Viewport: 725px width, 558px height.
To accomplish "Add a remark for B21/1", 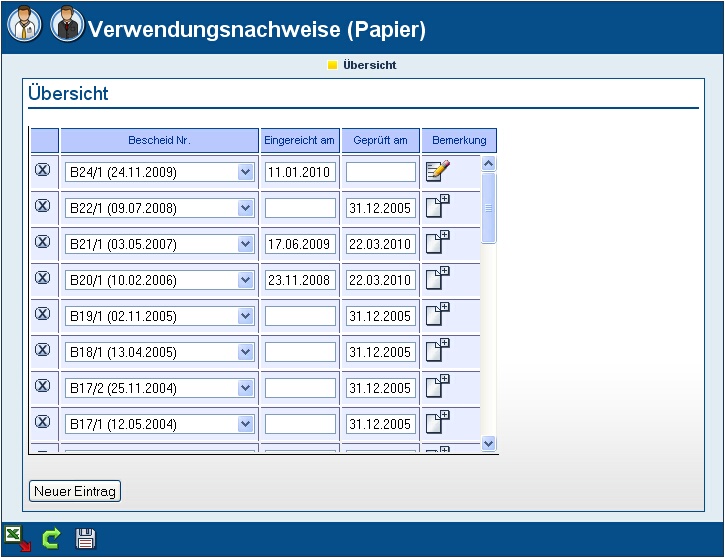I will click(437, 242).
